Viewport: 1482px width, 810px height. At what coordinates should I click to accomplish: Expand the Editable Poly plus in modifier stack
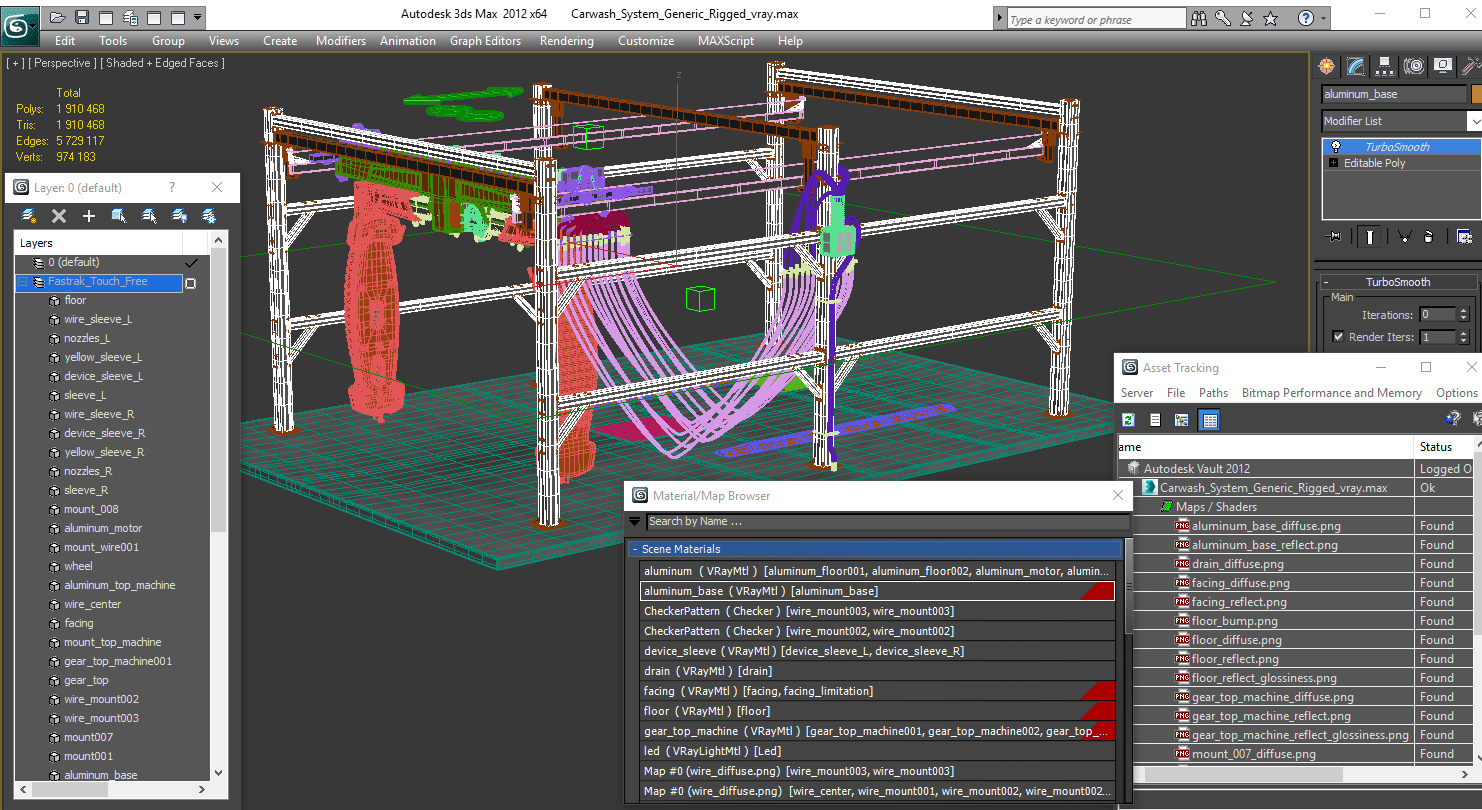tap(1333, 163)
